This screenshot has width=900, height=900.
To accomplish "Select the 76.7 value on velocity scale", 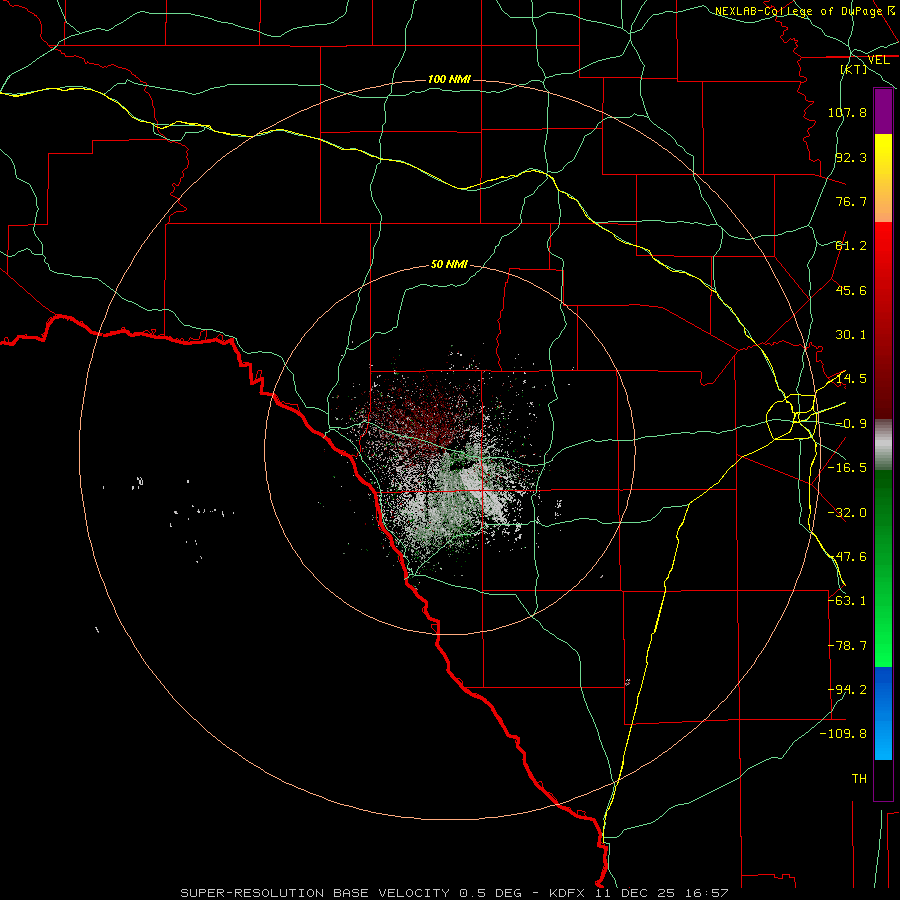I will [x=851, y=201].
